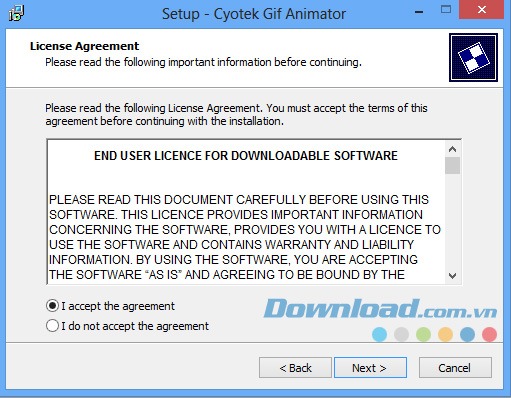The height and width of the screenshot is (398, 511).
Task: Click the green dot under the watermark
Action: (x=423, y=334)
